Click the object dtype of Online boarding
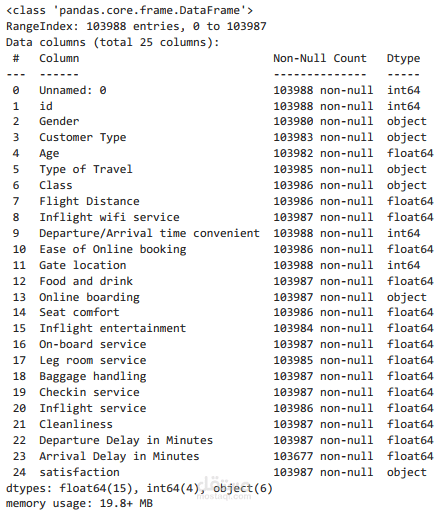 (x=407, y=297)
